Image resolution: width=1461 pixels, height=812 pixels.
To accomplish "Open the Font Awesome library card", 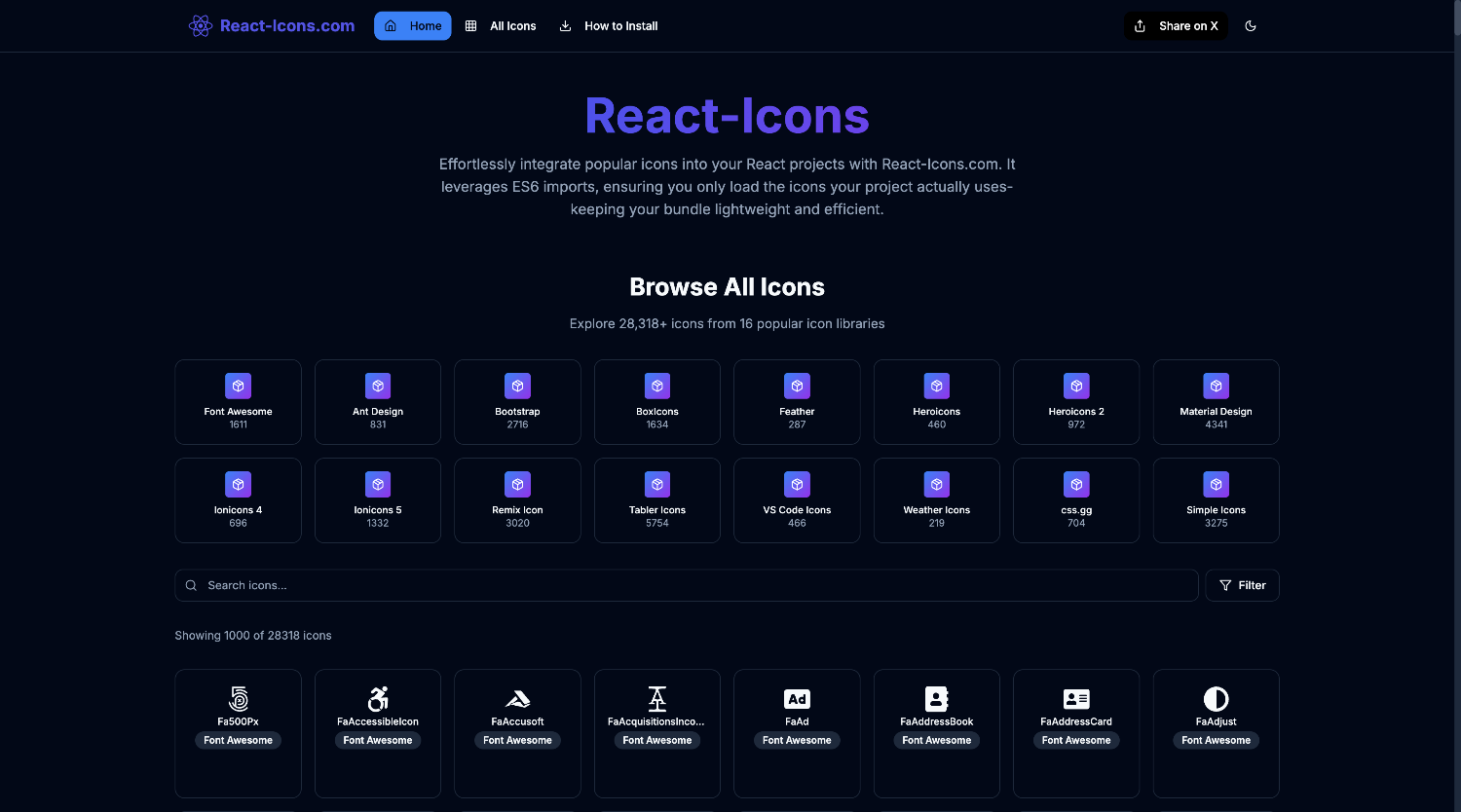I will [x=239, y=402].
